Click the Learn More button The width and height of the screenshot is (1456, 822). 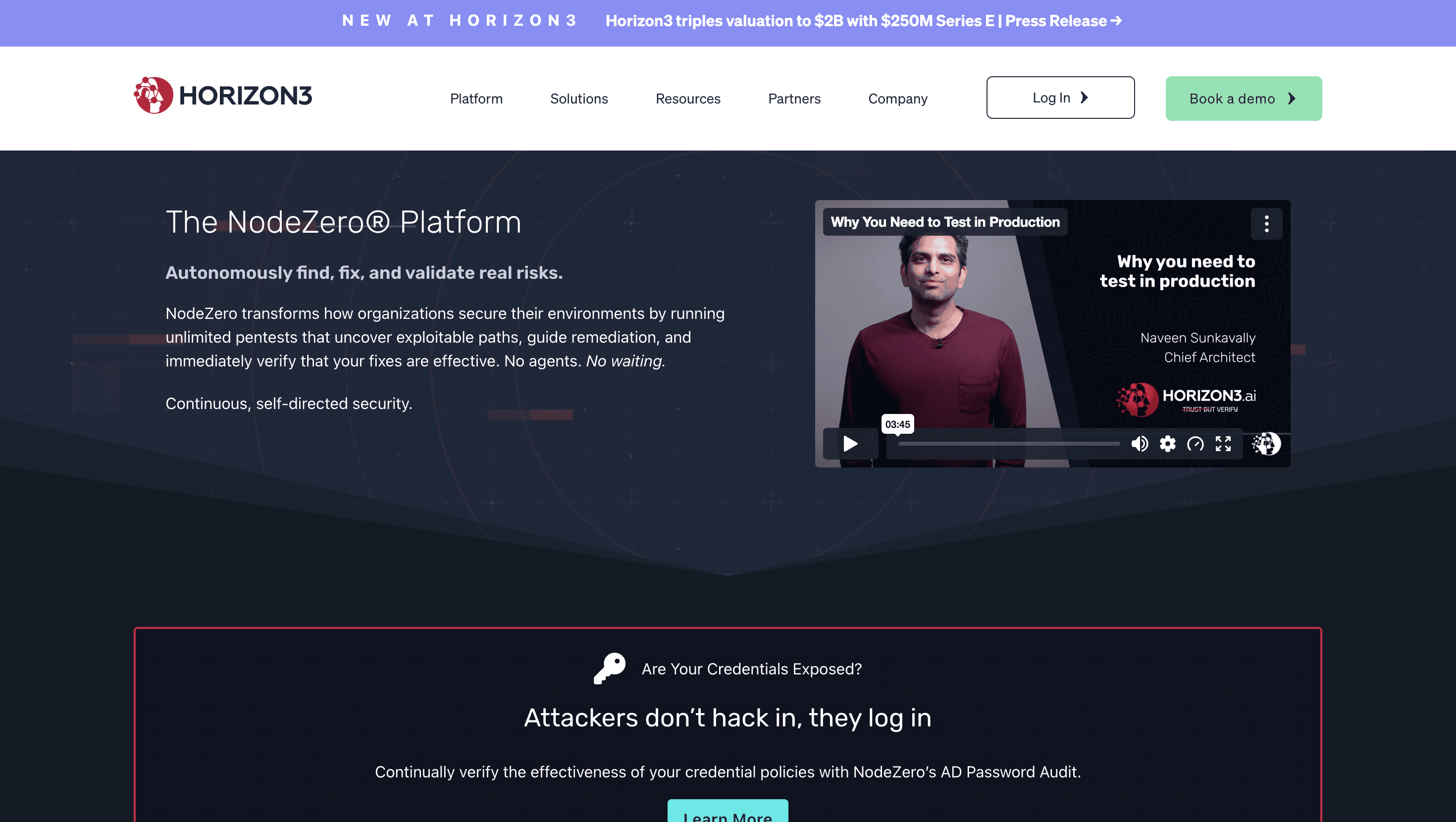tap(728, 812)
